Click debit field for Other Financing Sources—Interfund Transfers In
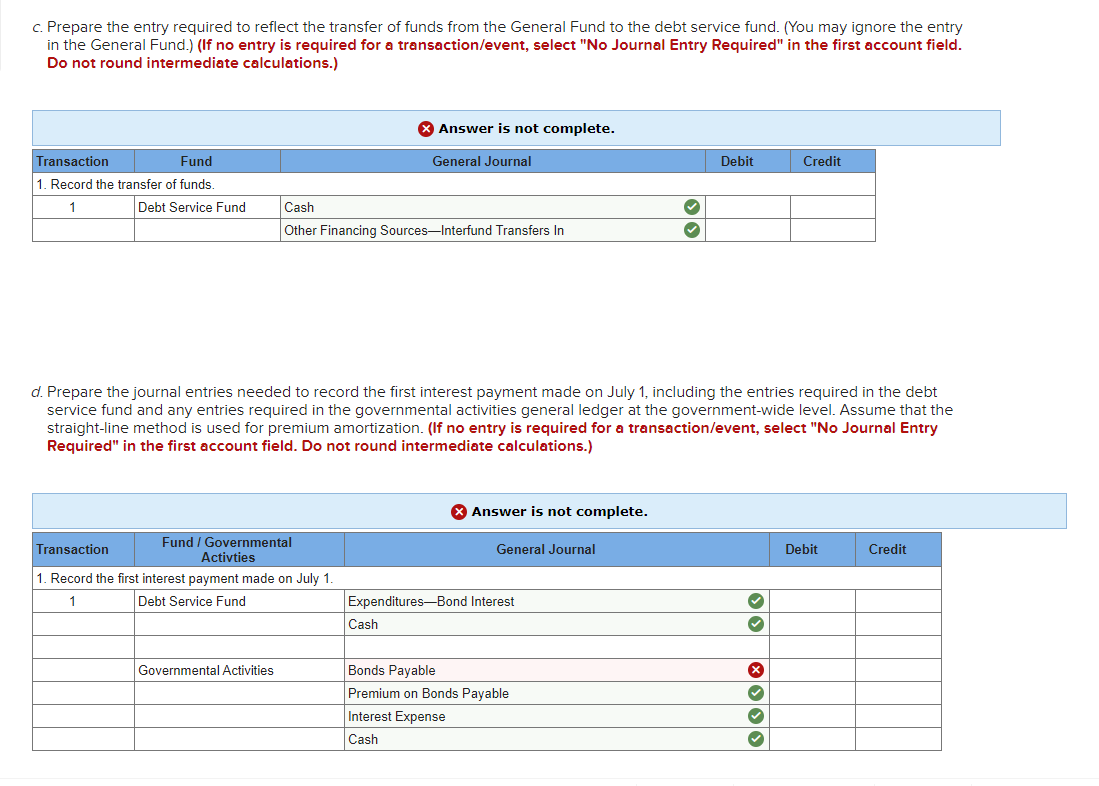Image resolution: width=1099 pixels, height=786 pixels. (748, 230)
